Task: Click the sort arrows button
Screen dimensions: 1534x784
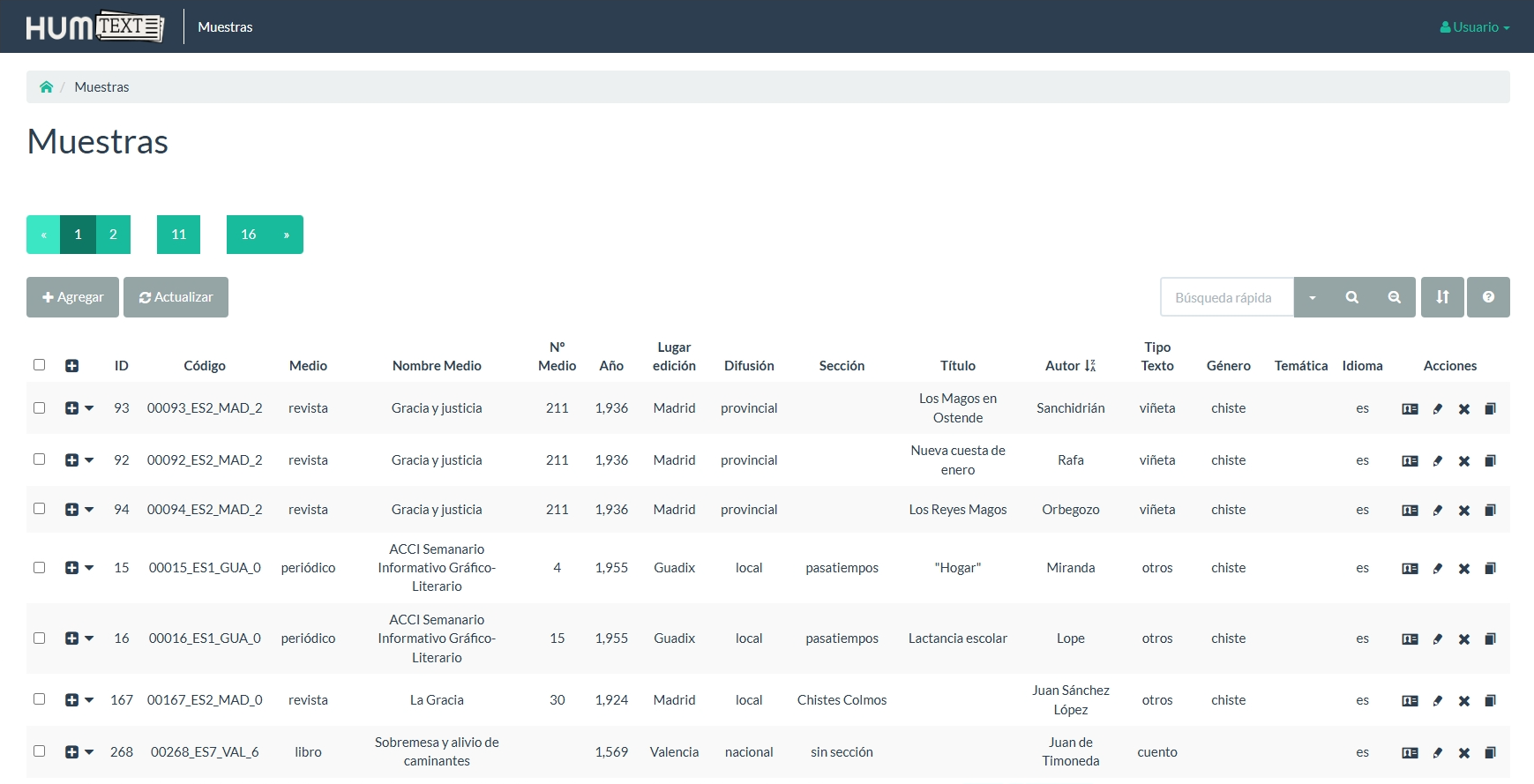Action: (1442, 297)
